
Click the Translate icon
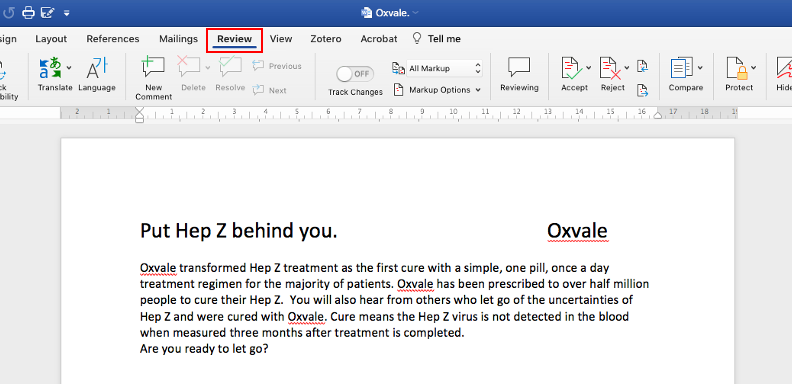tap(51, 68)
